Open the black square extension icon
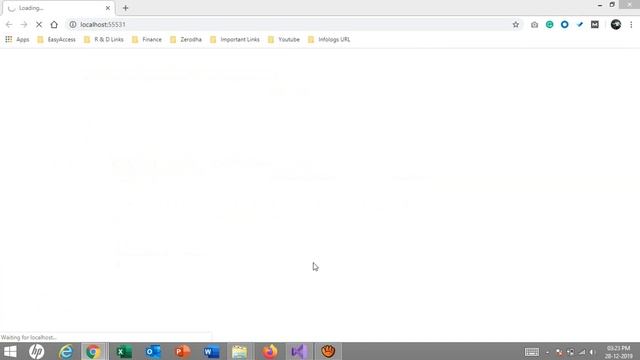 pyautogui.click(x=595, y=24)
